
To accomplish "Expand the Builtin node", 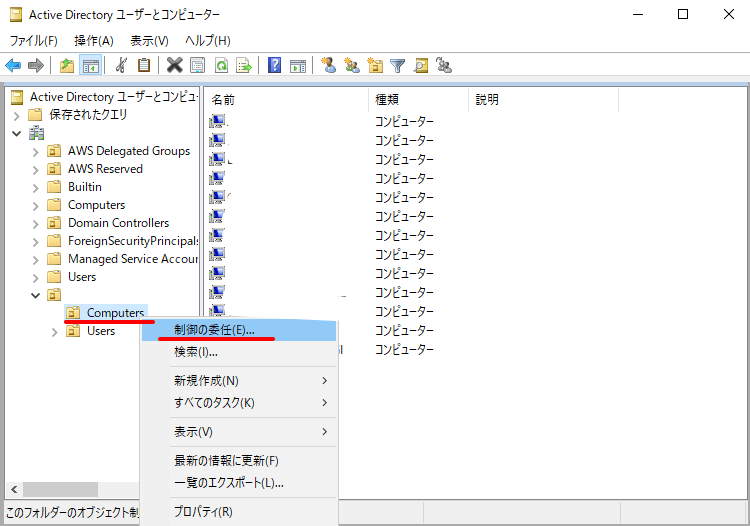I will pyautogui.click(x=35, y=188).
